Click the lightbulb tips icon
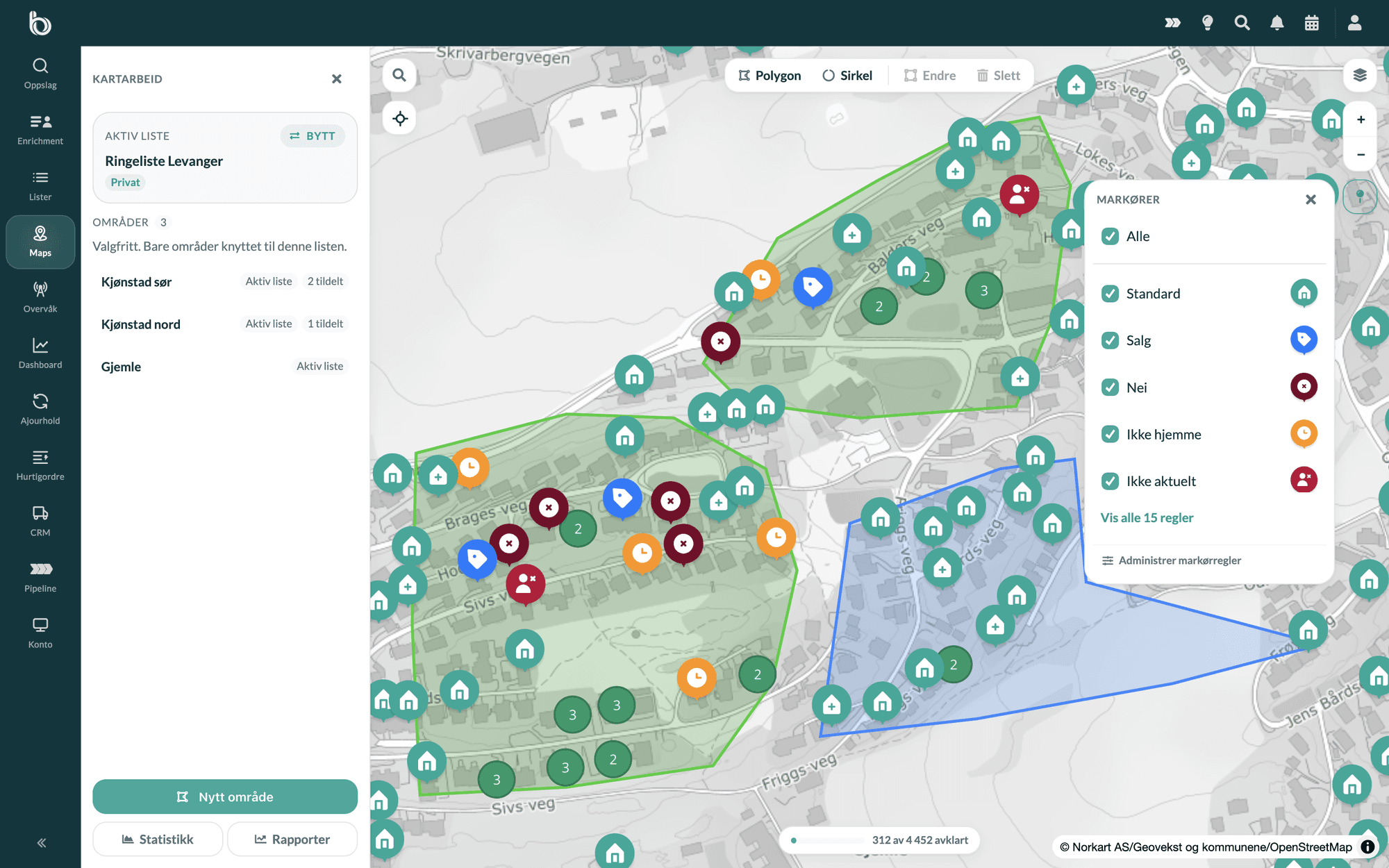This screenshot has width=1389, height=868. 1207,23
